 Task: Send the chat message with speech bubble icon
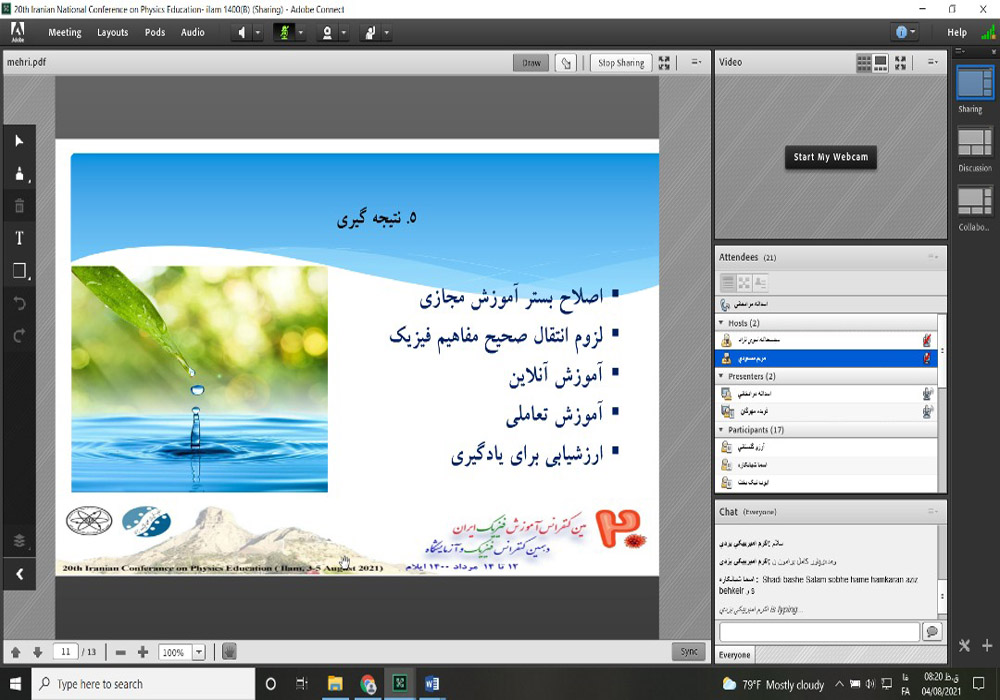[x=932, y=632]
